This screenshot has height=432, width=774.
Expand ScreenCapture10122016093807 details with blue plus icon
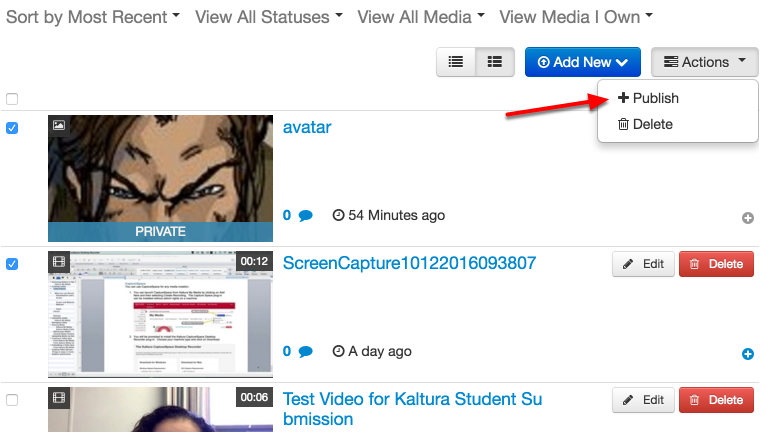[748, 354]
